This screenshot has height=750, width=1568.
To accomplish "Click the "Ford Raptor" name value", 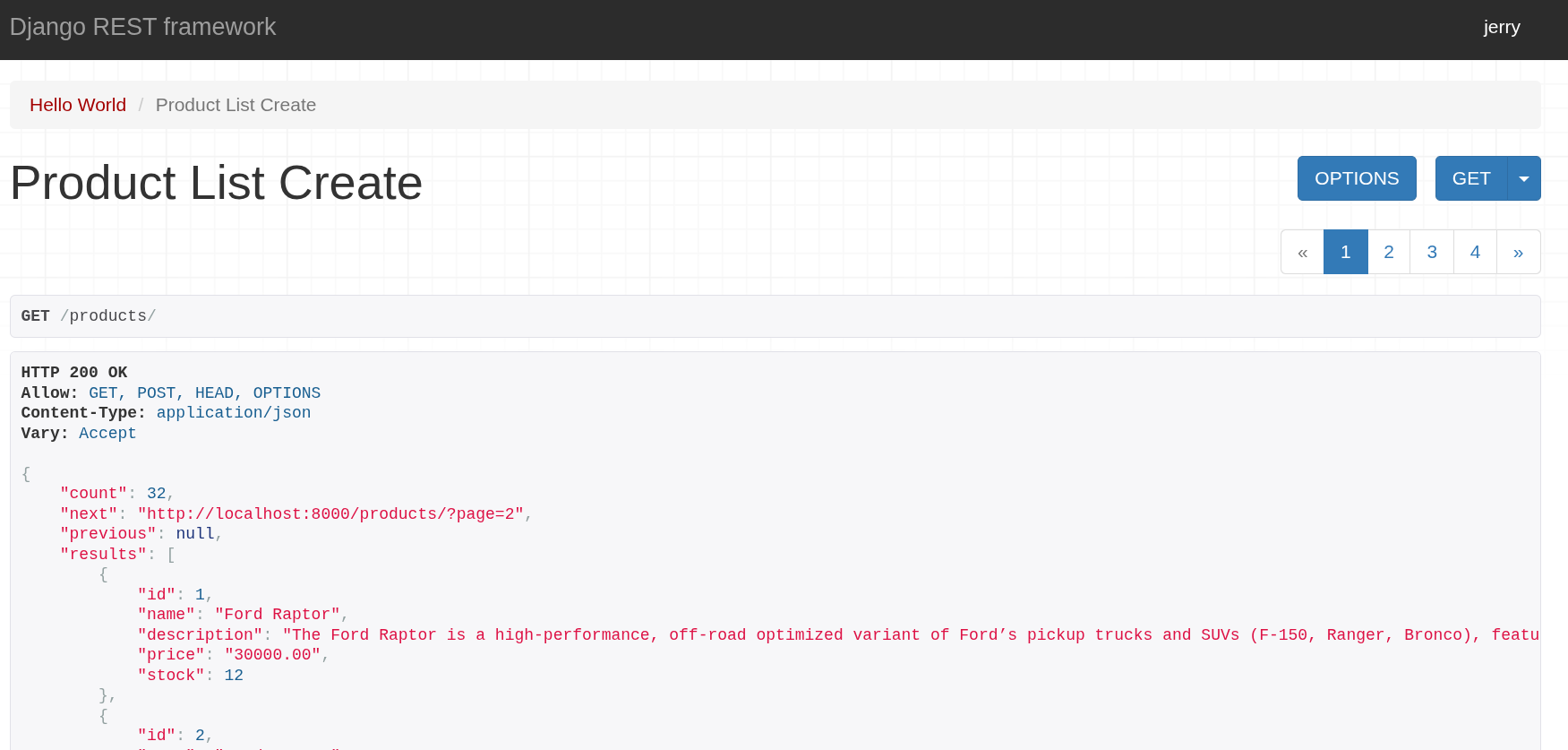I will (x=278, y=614).
